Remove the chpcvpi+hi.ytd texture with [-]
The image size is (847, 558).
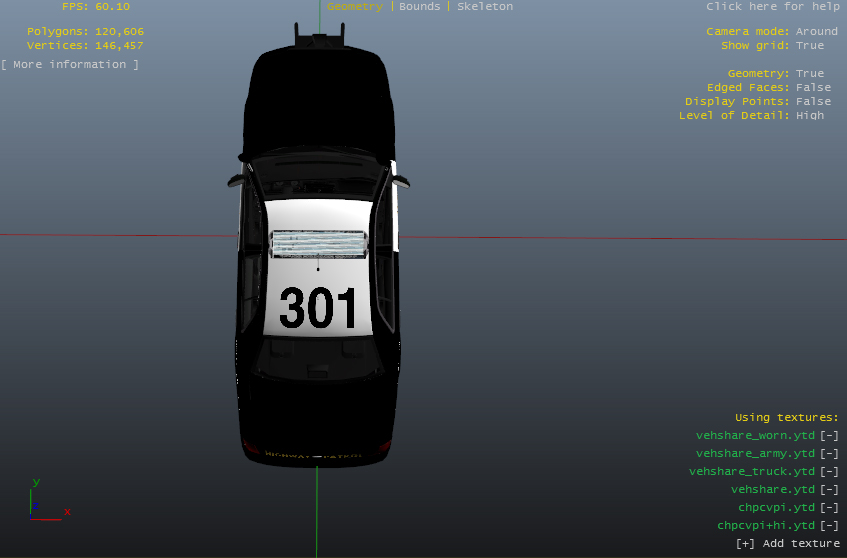[828, 525]
